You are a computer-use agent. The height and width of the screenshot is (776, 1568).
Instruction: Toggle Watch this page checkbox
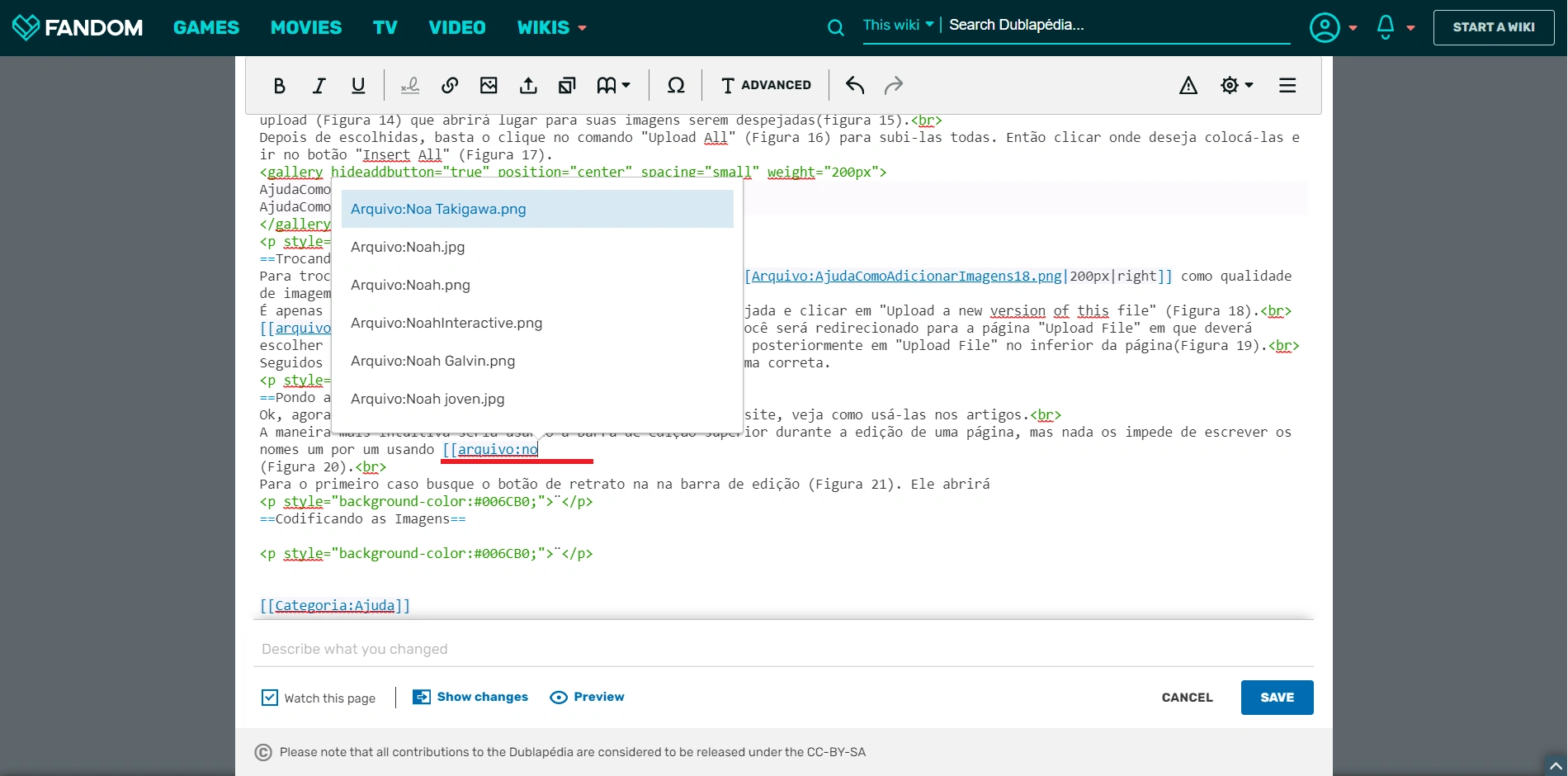click(x=270, y=698)
